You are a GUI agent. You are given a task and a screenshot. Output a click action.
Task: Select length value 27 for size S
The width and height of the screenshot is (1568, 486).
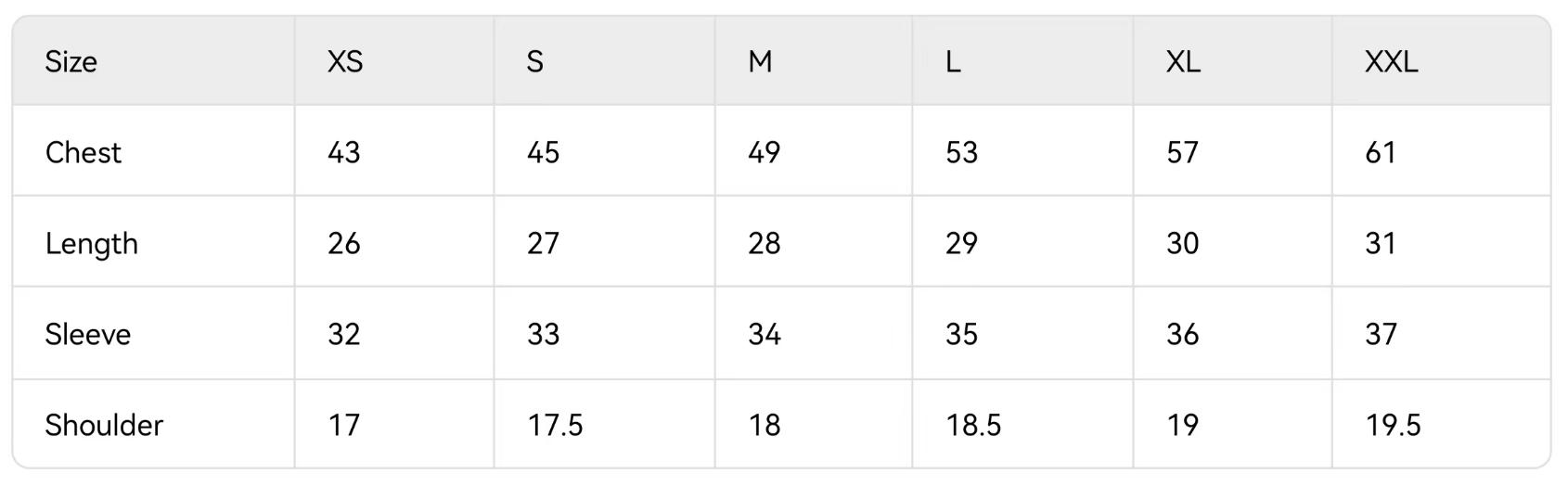click(x=544, y=243)
